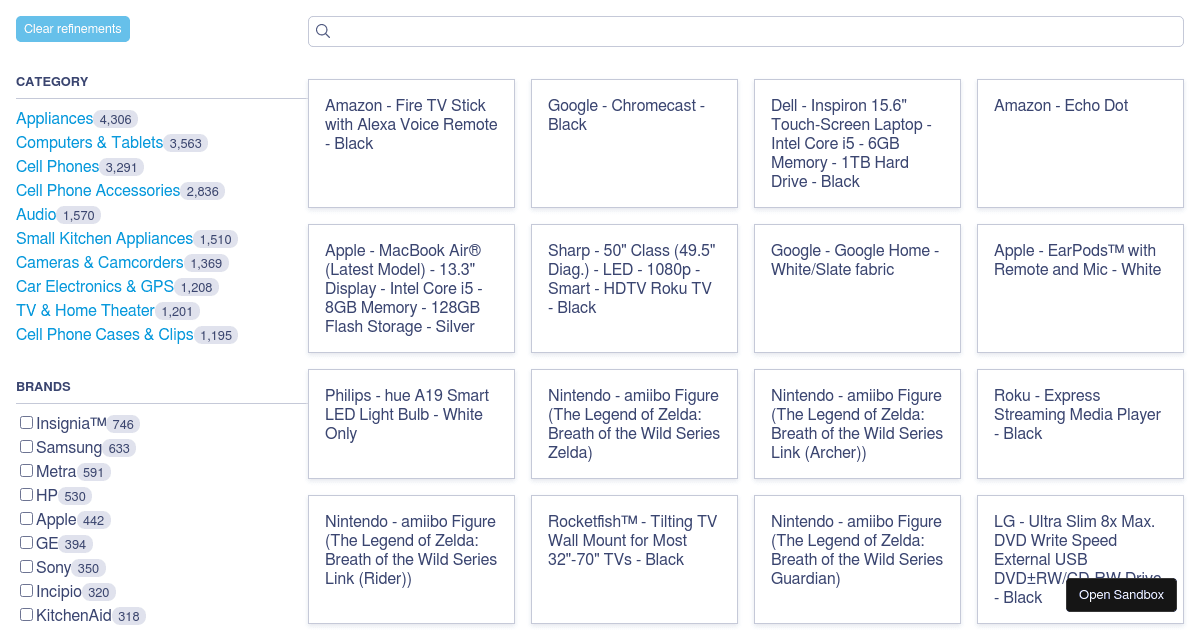Check the KitchenAid brand filter
Image resolution: width=1200 pixels, height=630 pixels.
27,615
